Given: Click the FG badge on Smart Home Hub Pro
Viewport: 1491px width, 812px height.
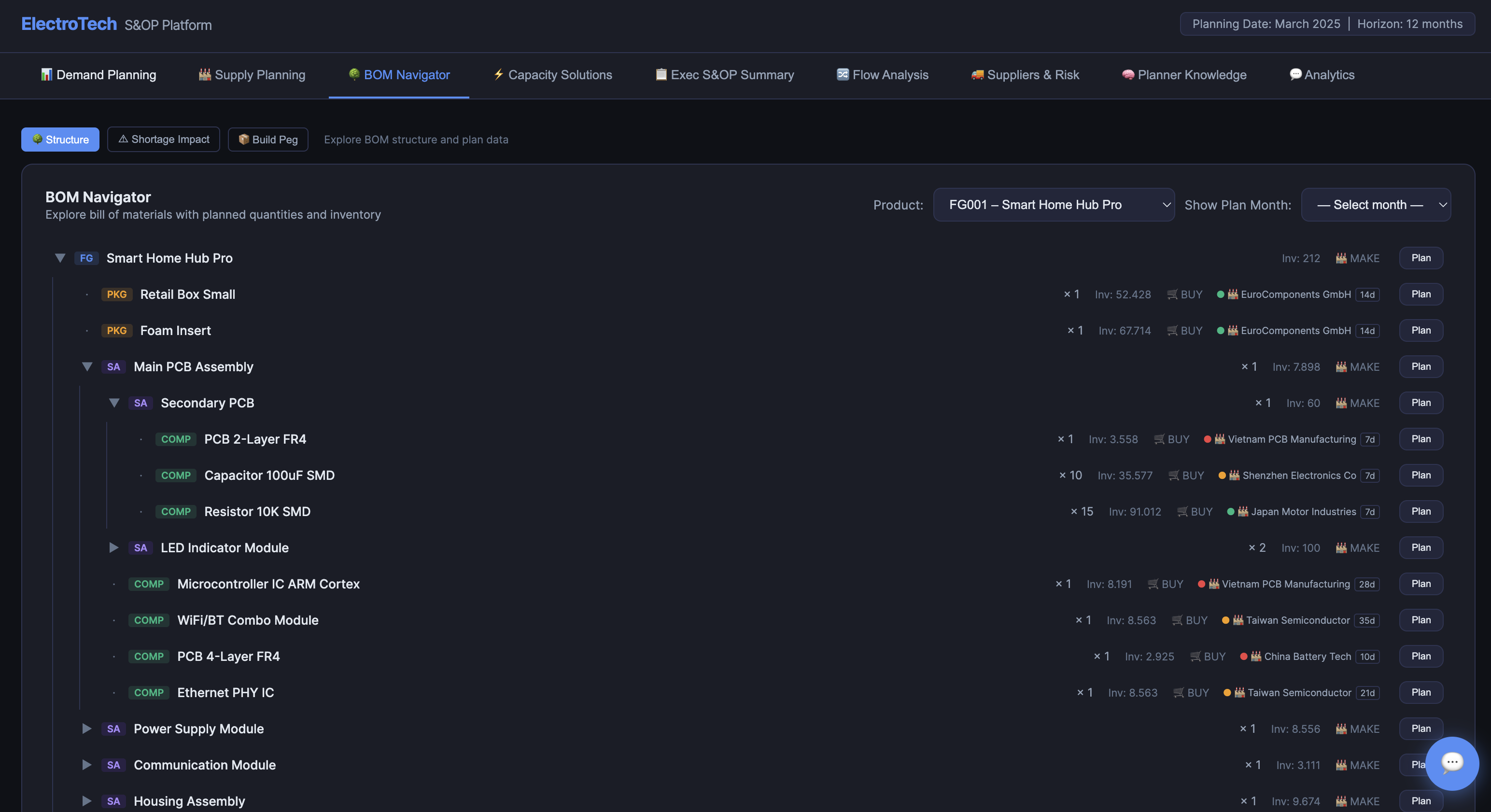Looking at the screenshot, I should click(x=86, y=258).
